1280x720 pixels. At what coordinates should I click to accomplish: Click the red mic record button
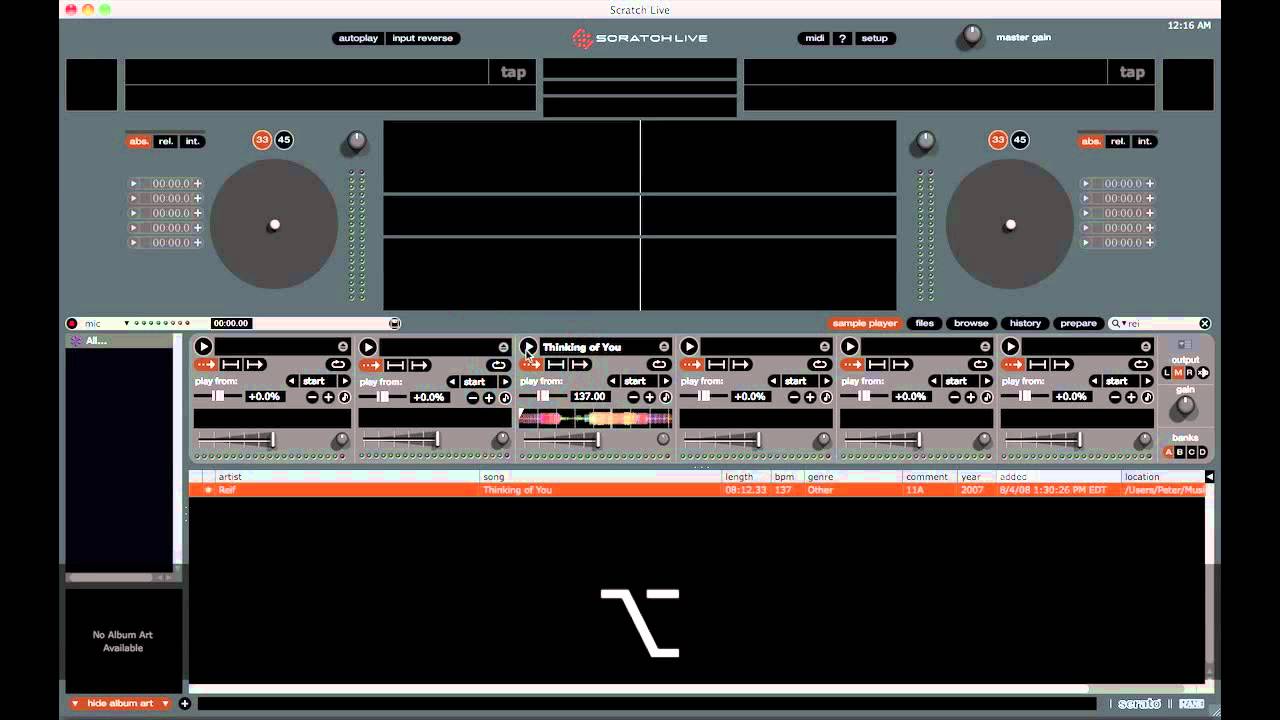point(72,324)
